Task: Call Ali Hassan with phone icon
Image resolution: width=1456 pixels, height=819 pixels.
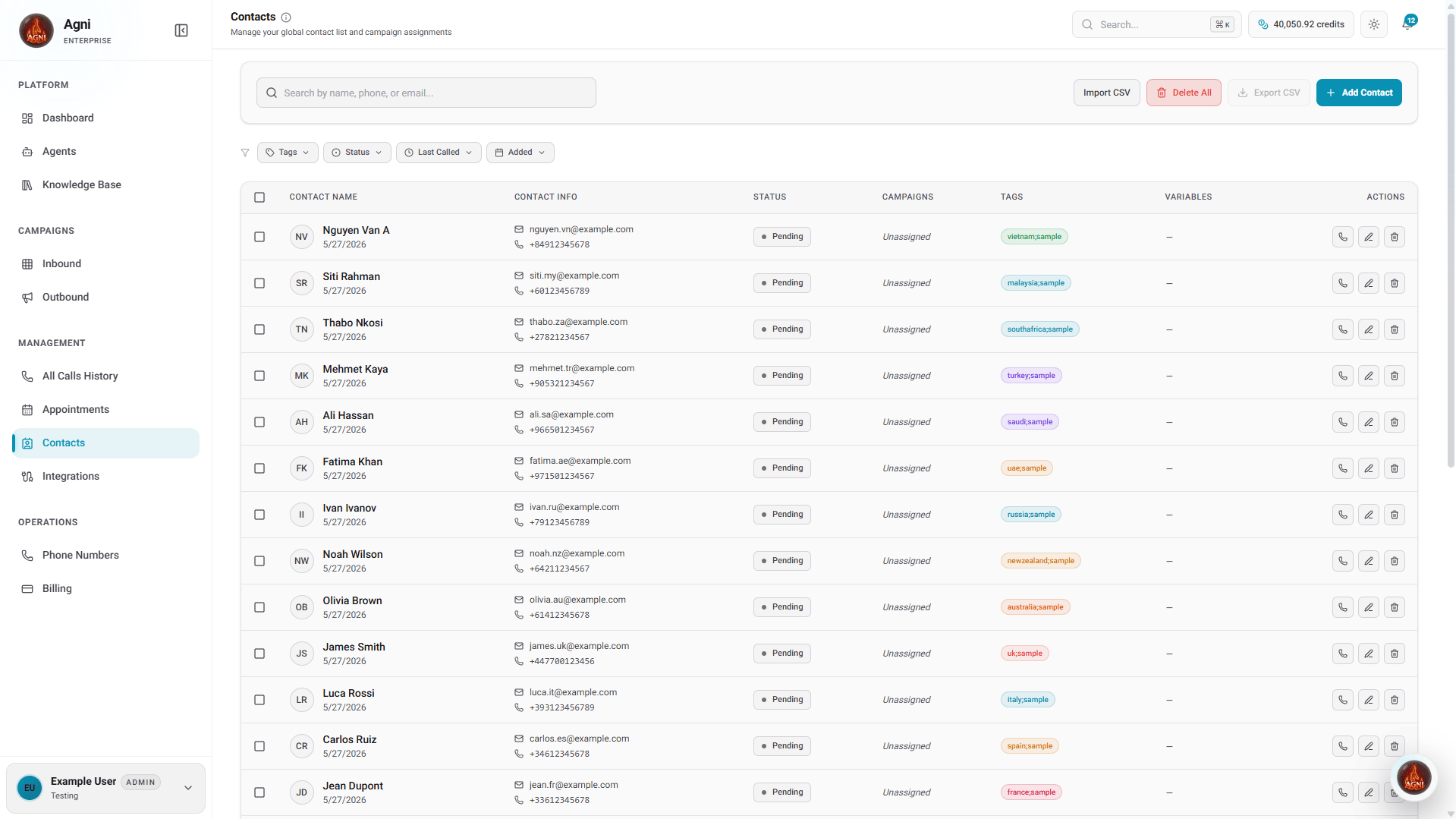Action: [1343, 422]
